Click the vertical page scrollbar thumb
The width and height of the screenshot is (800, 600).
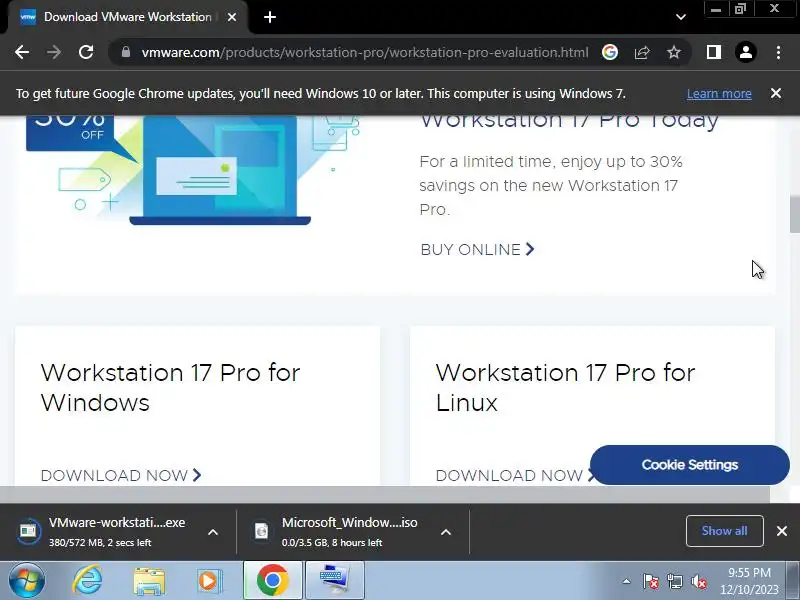(x=794, y=214)
